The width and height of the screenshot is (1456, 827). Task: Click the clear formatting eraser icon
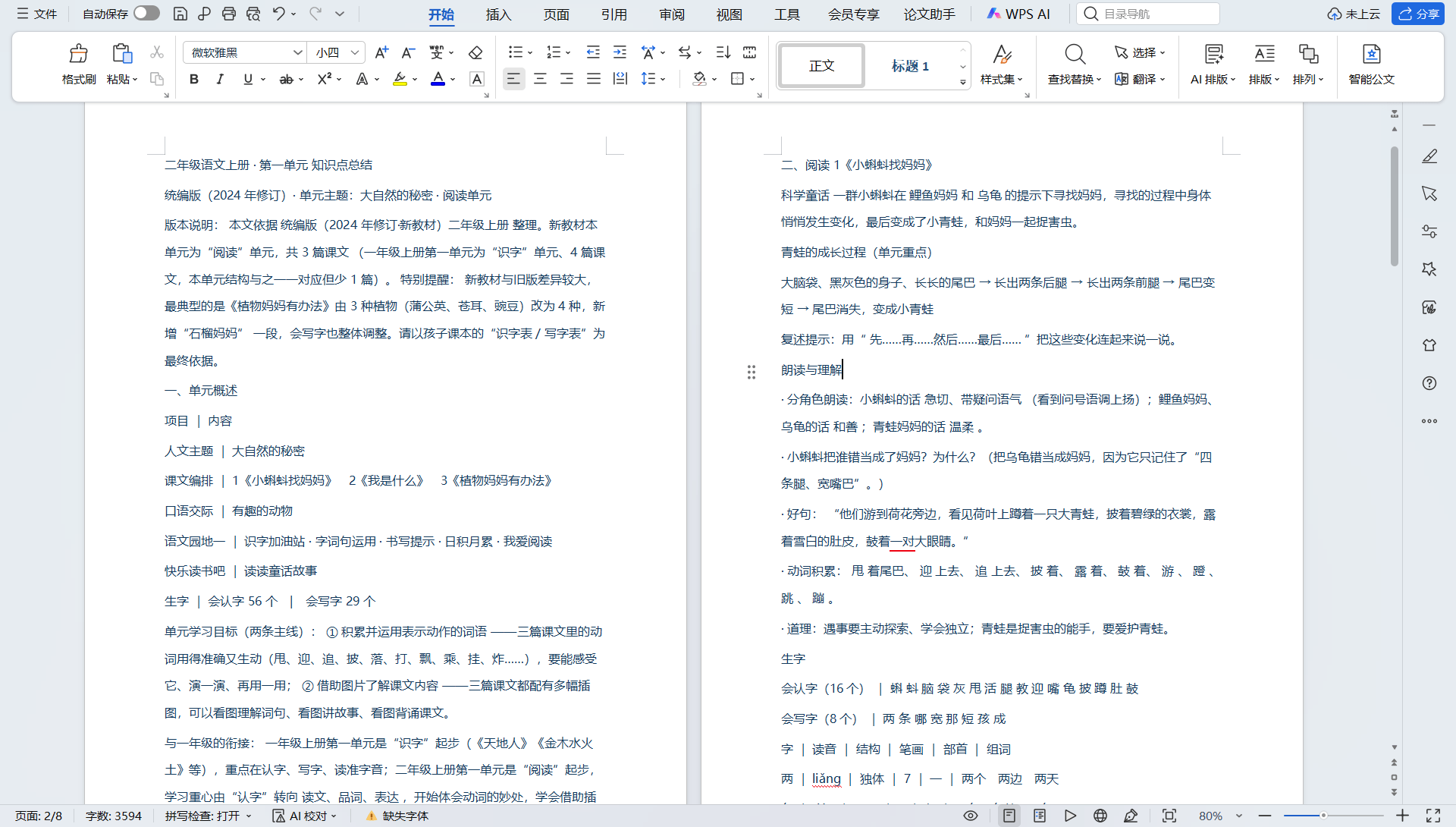tap(475, 52)
